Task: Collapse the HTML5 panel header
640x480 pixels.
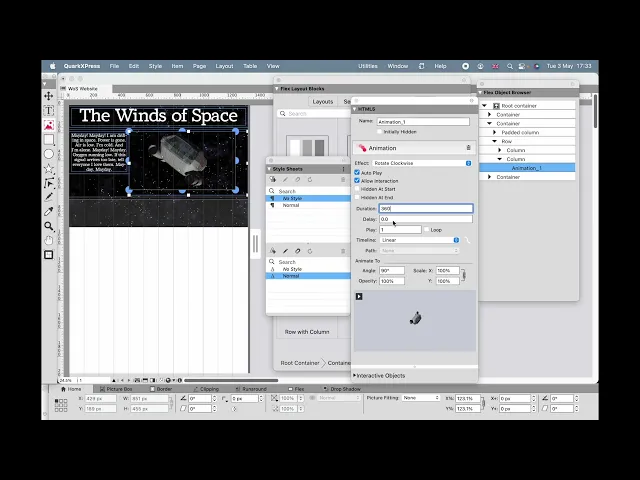Action: [355, 109]
